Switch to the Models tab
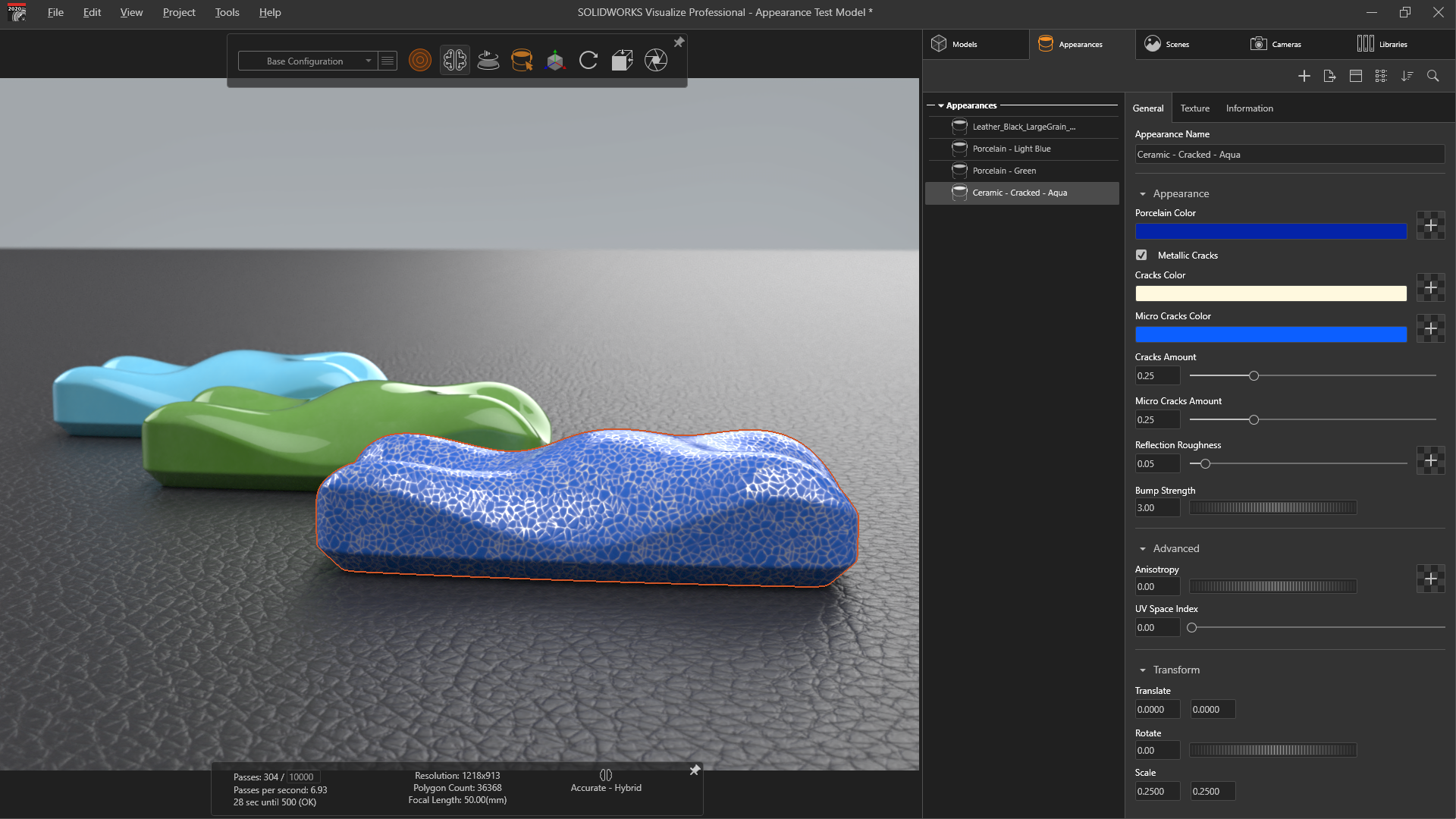The width and height of the screenshot is (1456, 819). coord(975,44)
